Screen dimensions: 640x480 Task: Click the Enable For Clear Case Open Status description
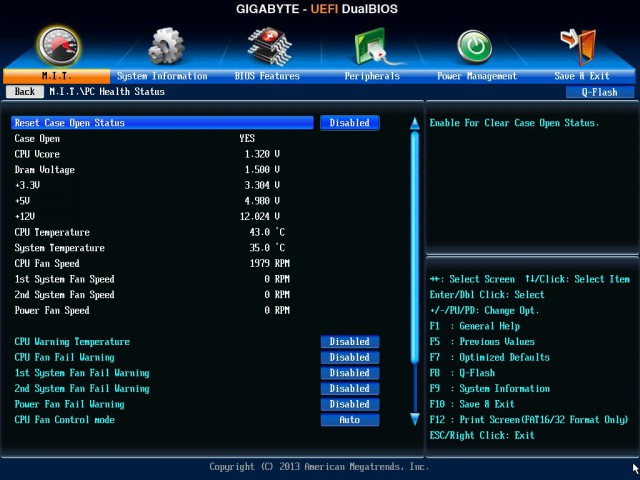514,123
